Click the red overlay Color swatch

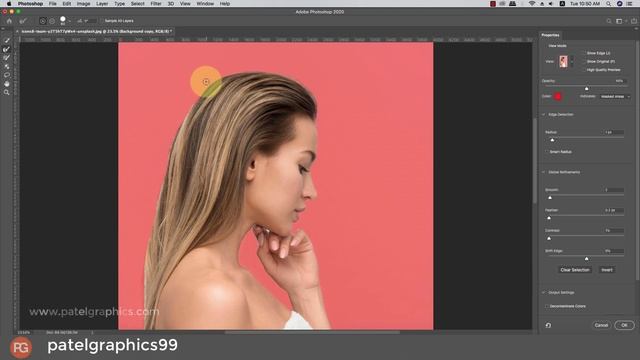point(558,97)
